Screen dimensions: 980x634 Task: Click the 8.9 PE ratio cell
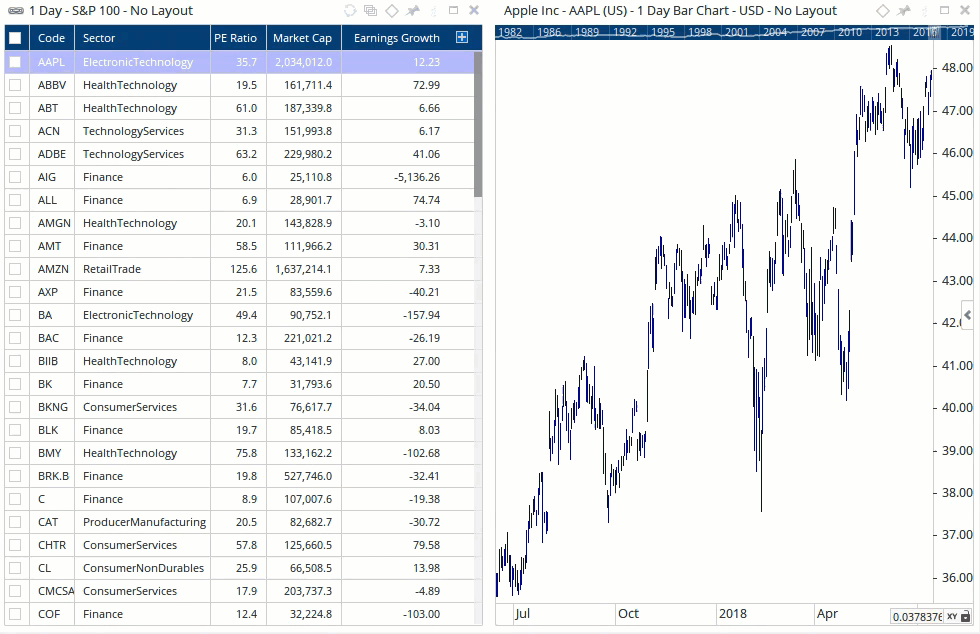[238, 499]
